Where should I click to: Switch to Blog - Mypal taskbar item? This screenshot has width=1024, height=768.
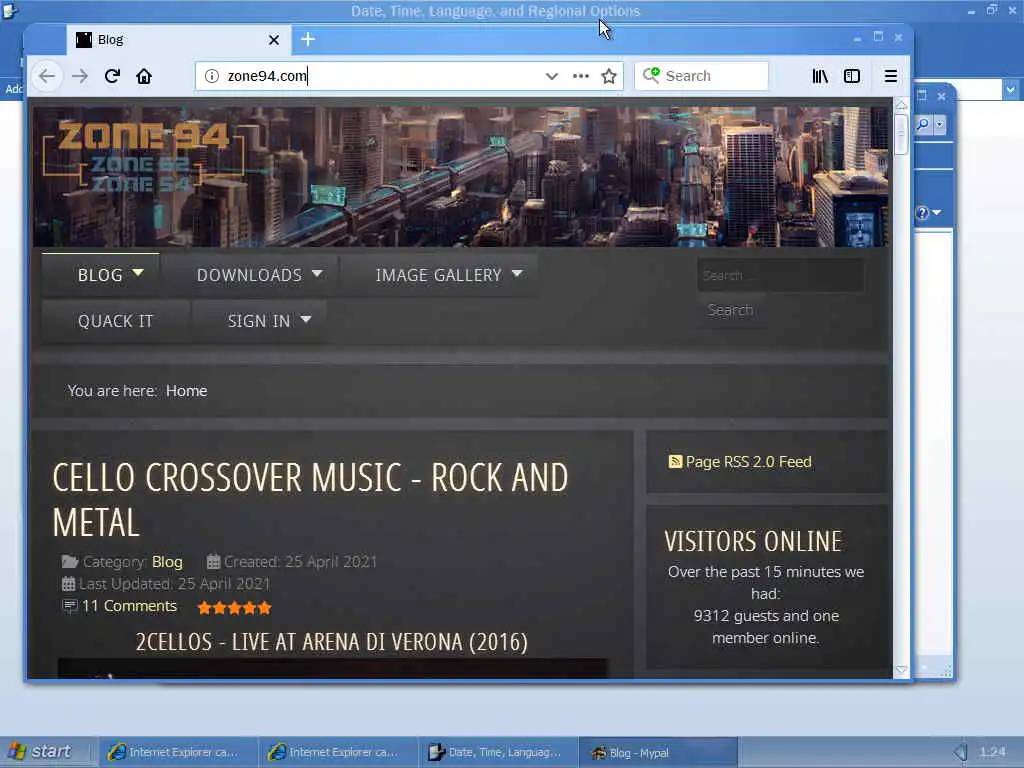(656, 752)
